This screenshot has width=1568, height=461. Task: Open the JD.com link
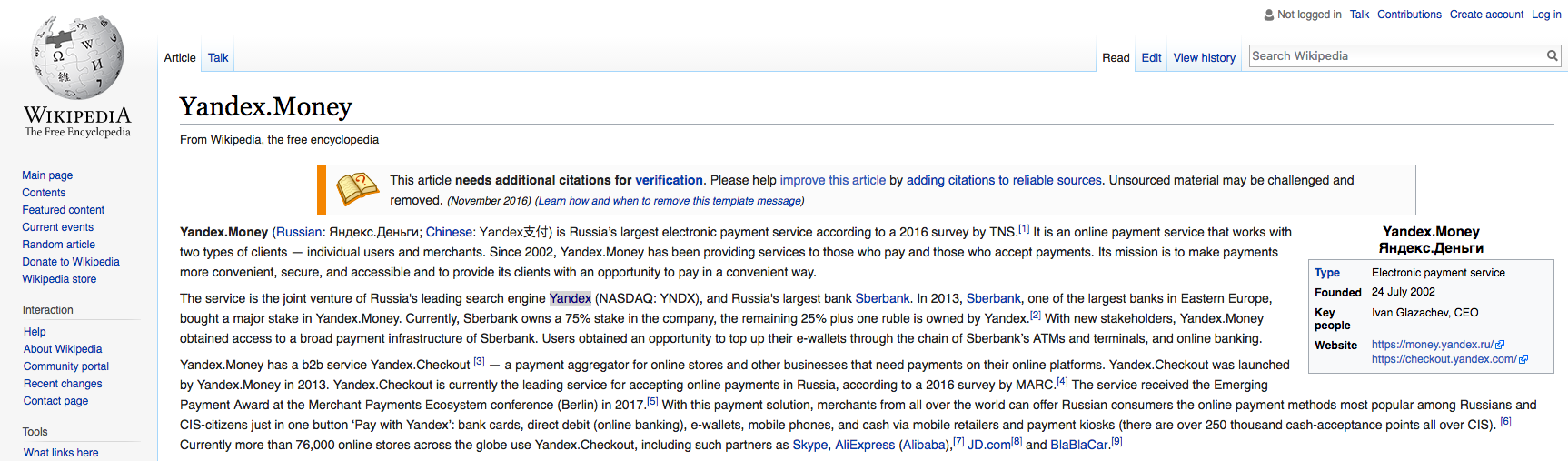[x=989, y=445]
